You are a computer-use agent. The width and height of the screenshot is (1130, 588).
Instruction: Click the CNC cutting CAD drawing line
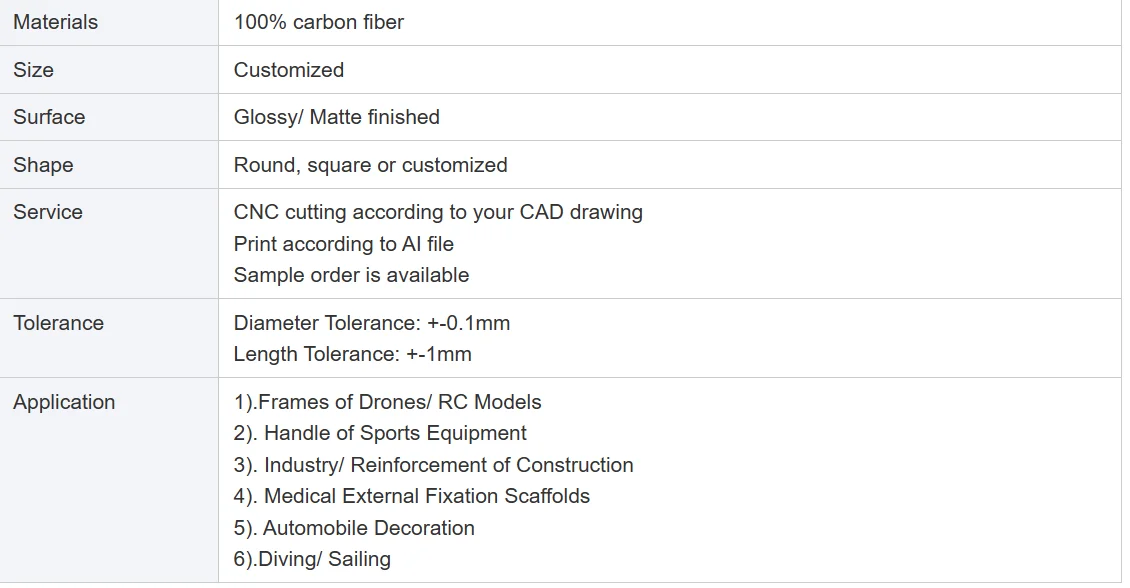438,212
